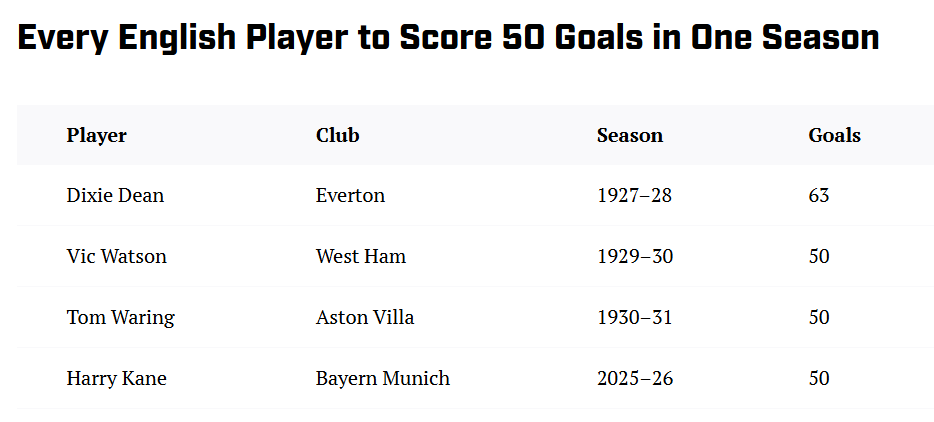The image size is (934, 422).
Task: Select the goals value in Harry Kane's row
Action: tap(819, 379)
